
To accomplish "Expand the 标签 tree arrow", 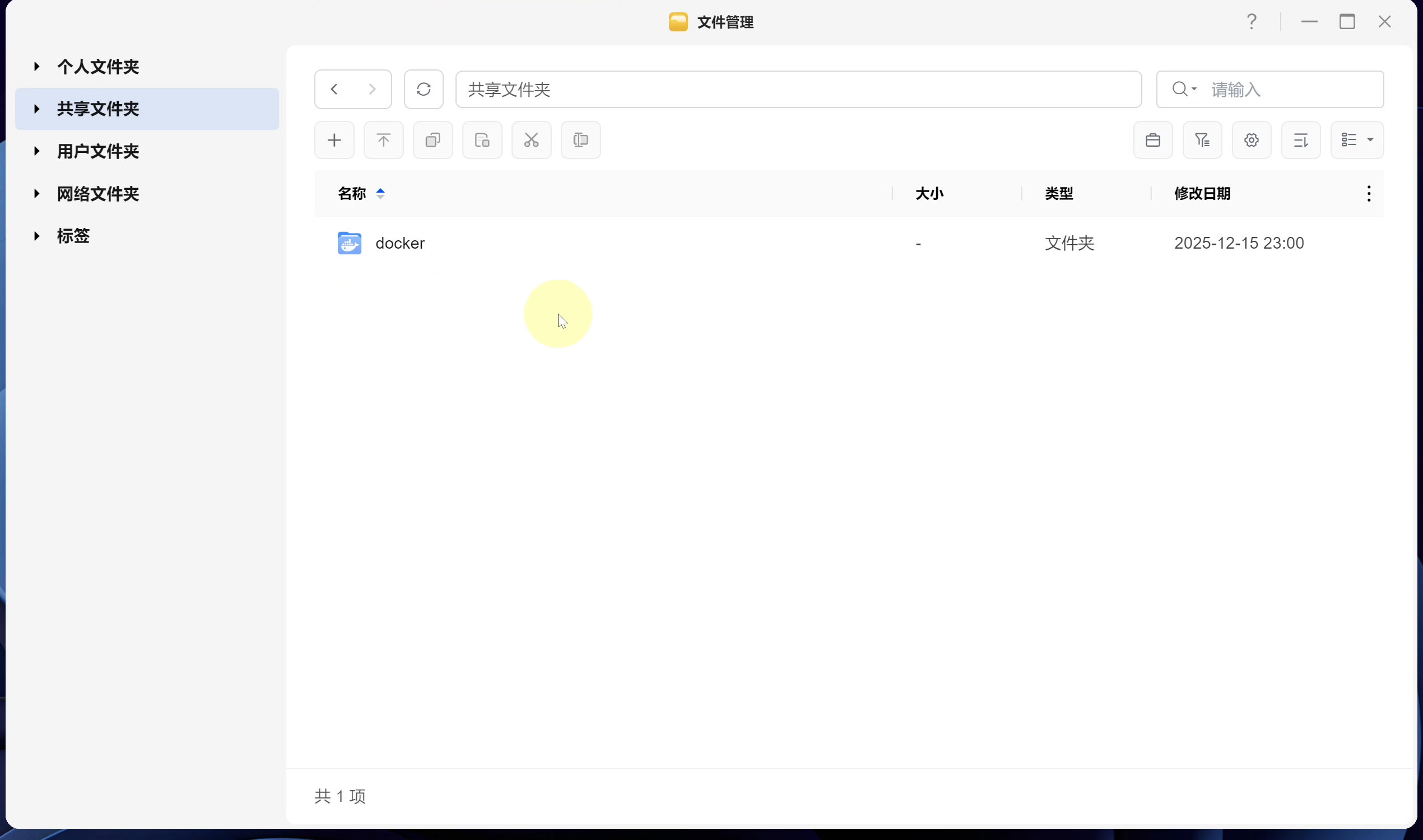I will [x=37, y=236].
